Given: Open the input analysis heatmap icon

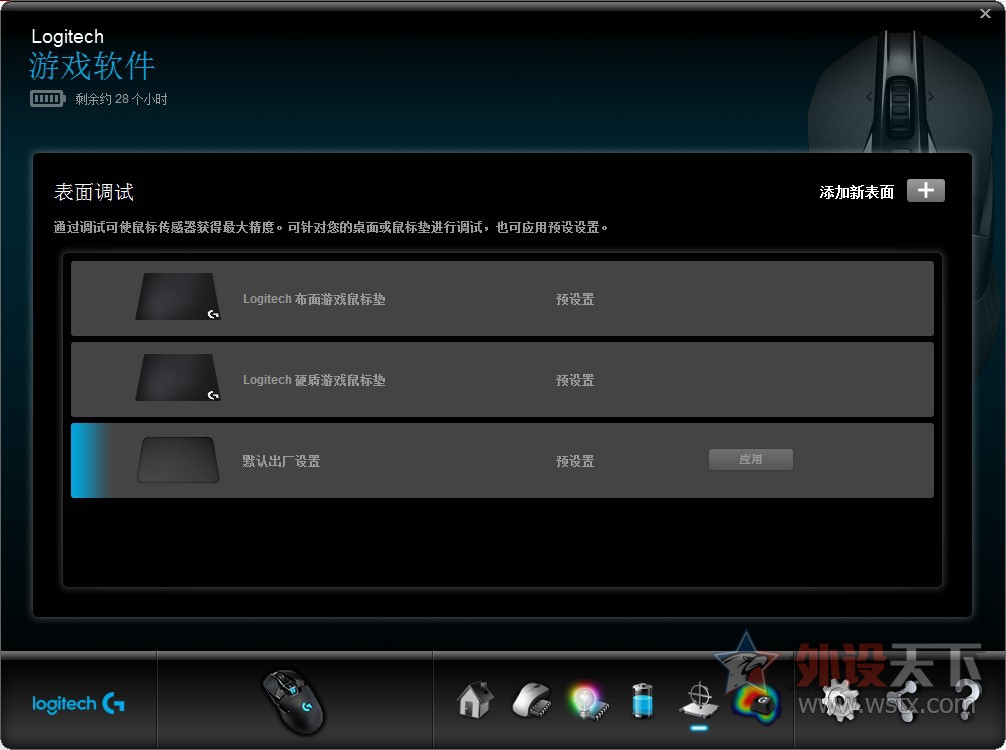Looking at the screenshot, I should click(756, 703).
